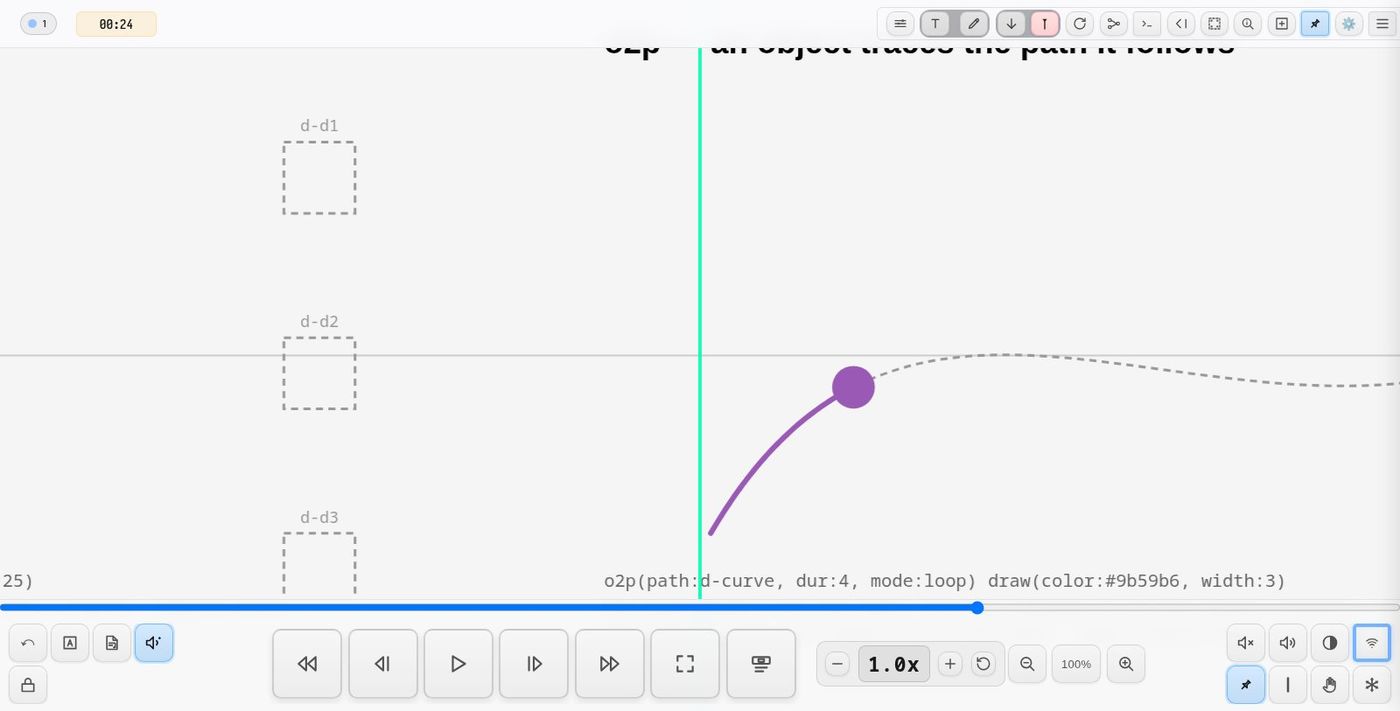Toggle the pink text-cursor mode button
The height and width of the screenshot is (711, 1400).
click(1045, 24)
